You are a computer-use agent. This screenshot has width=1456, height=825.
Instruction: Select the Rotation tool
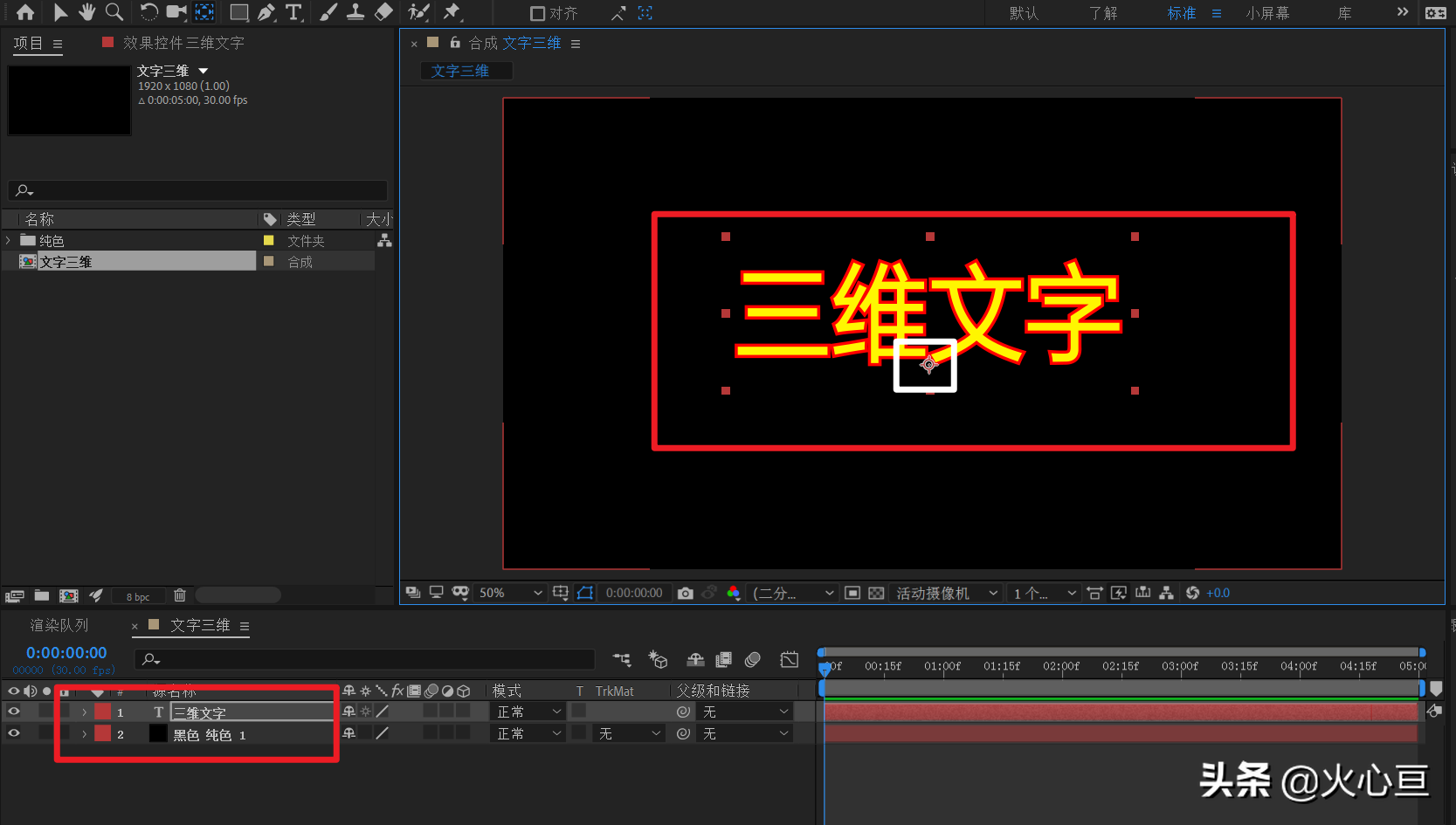coord(148,12)
